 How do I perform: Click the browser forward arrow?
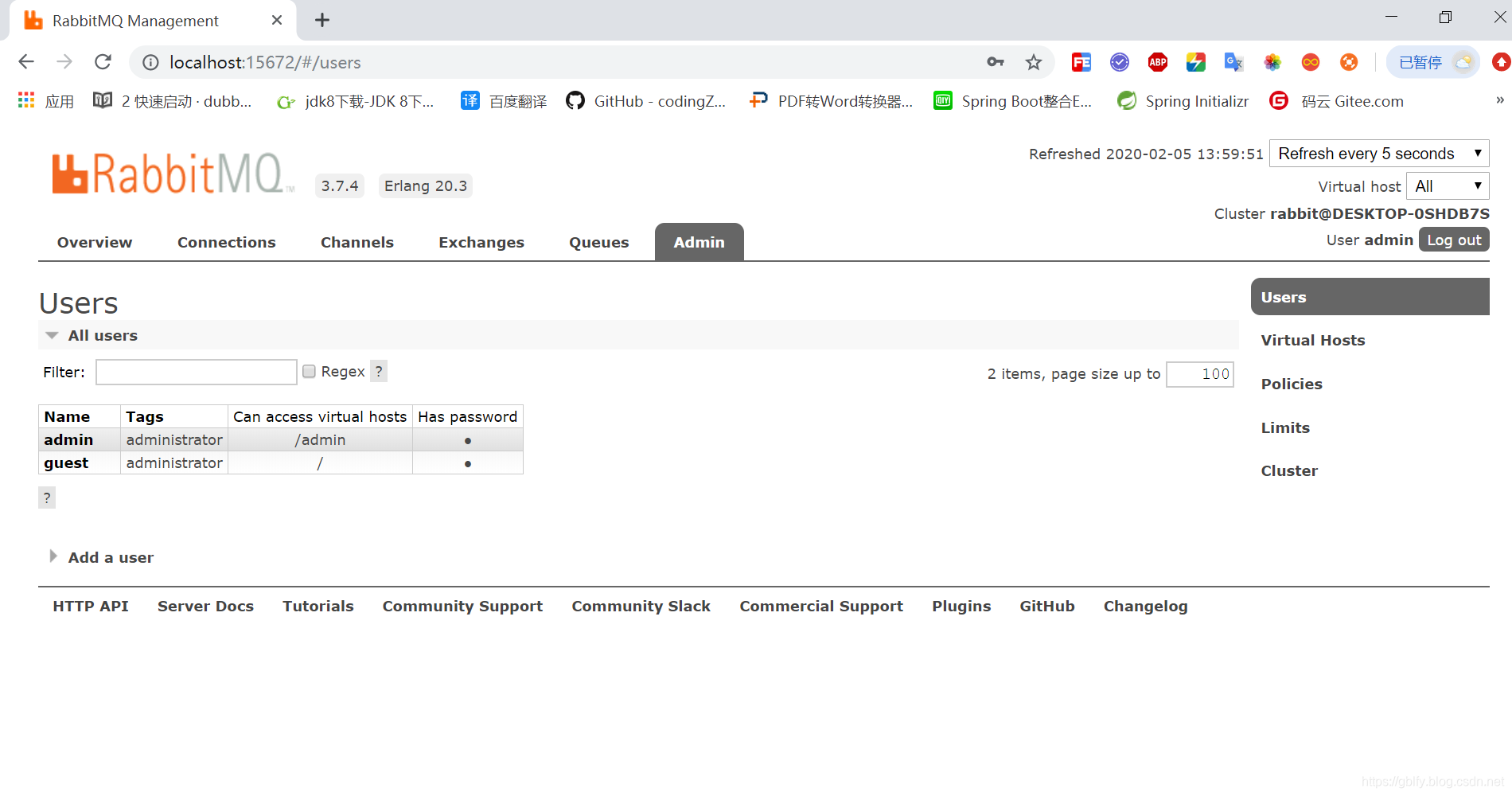[x=64, y=62]
